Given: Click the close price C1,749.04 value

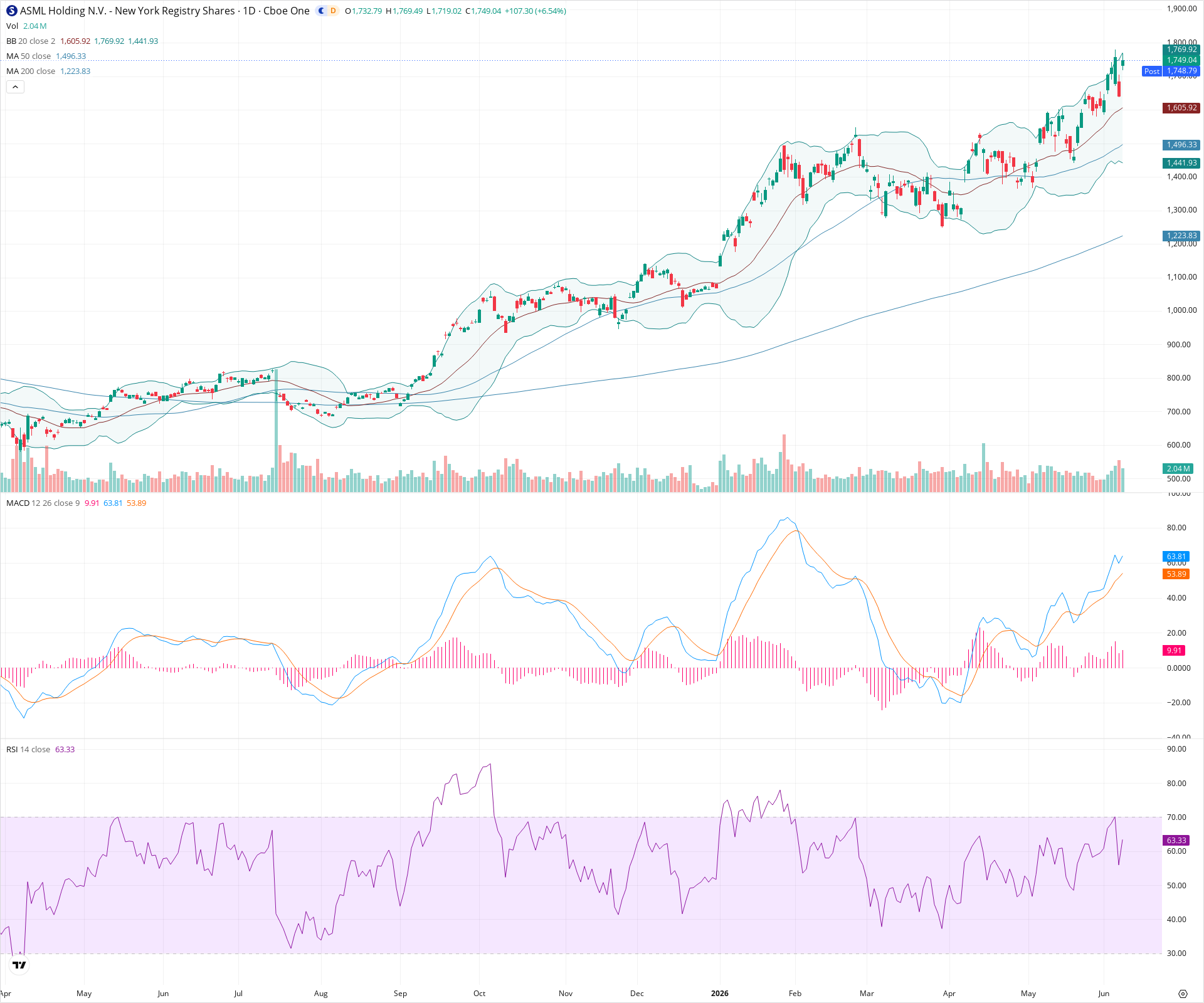Looking at the screenshot, I should pyautogui.click(x=483, y=11).
